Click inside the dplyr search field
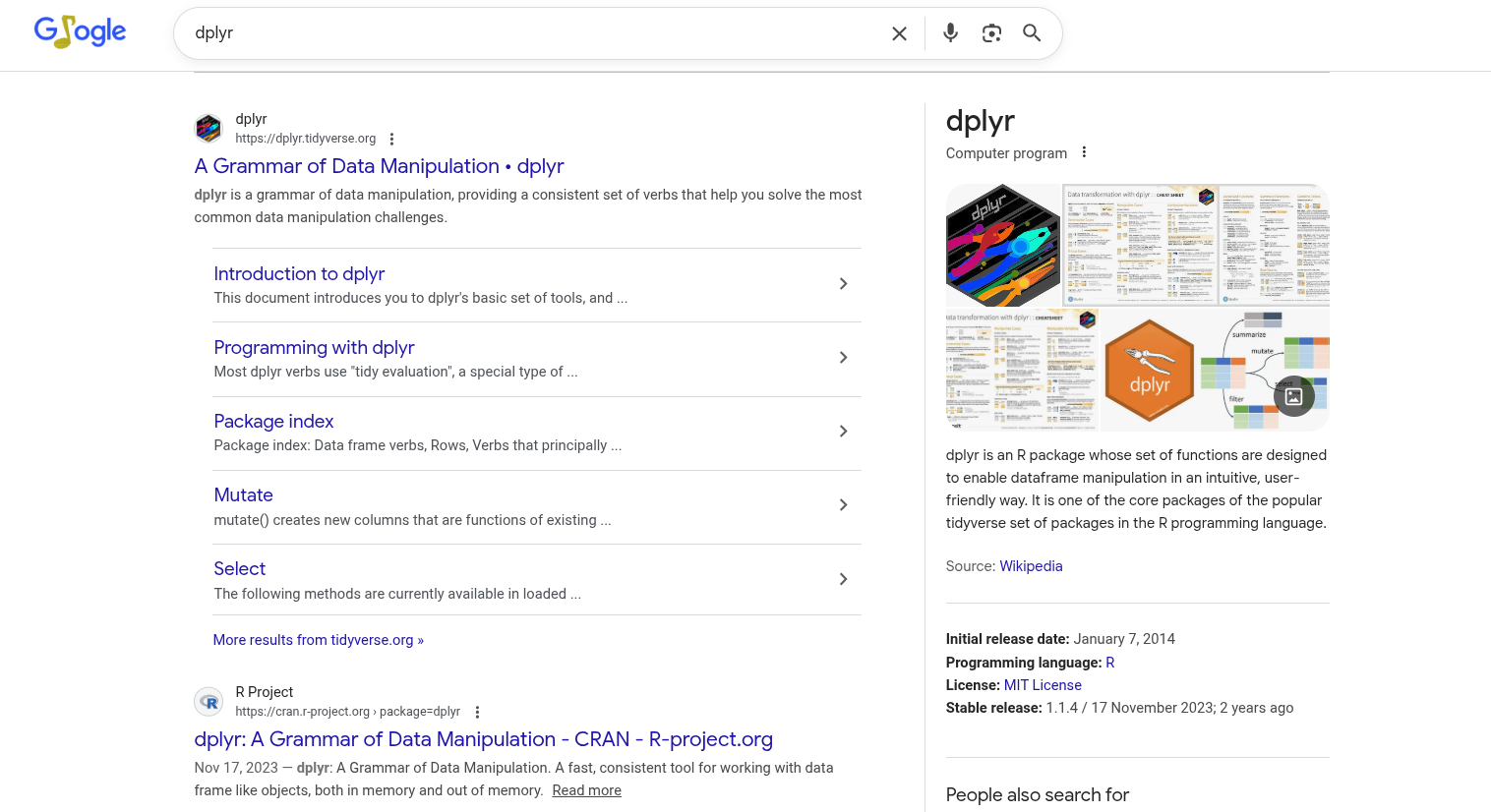 (531, 33)
